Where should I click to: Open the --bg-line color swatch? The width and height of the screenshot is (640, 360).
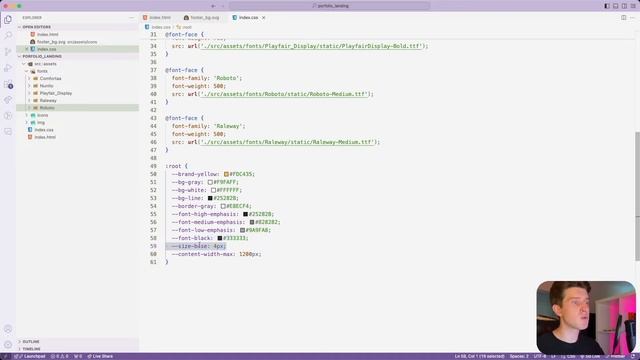210,198
